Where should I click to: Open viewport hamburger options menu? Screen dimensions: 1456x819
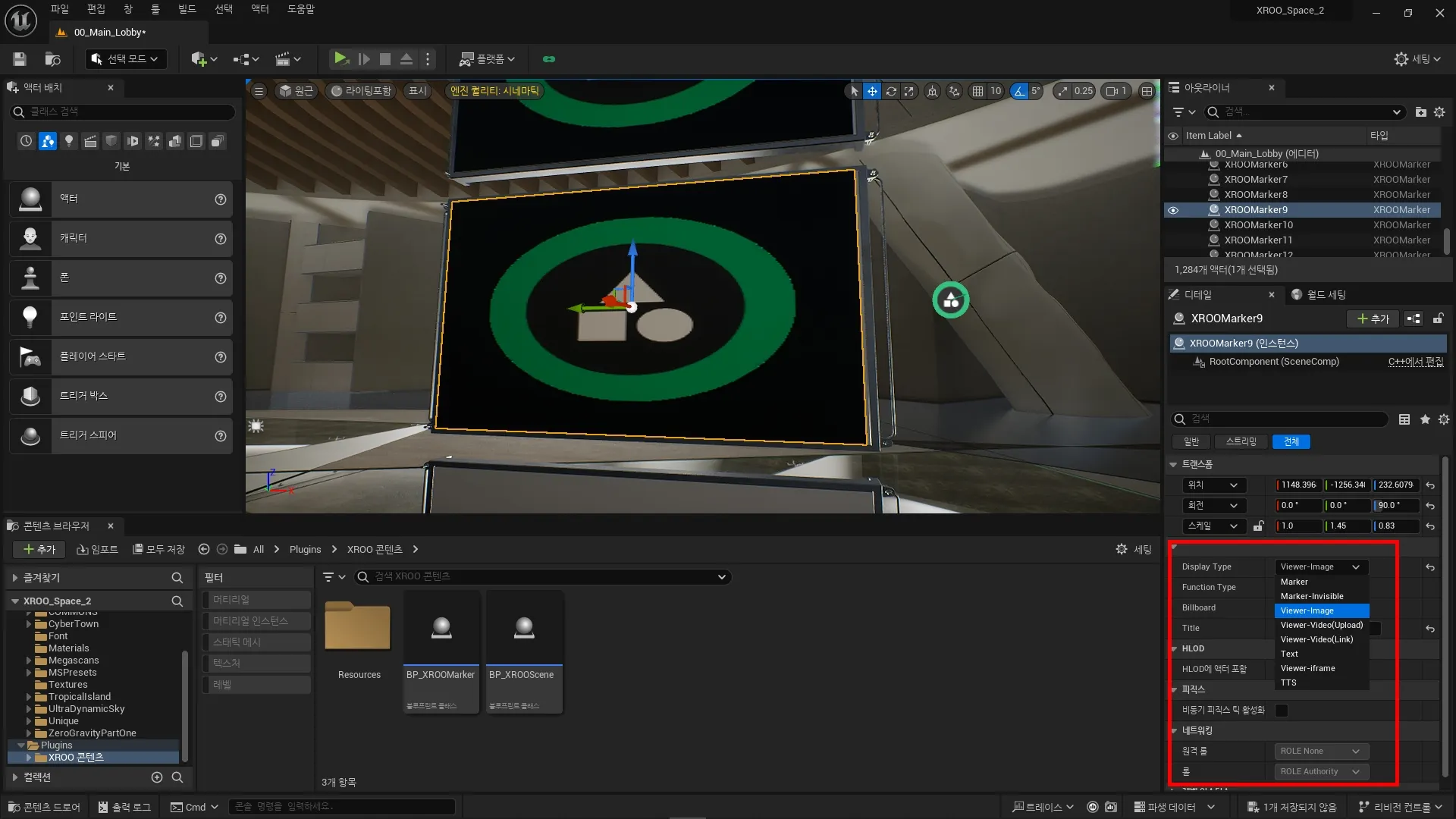(x=259, y=91)
